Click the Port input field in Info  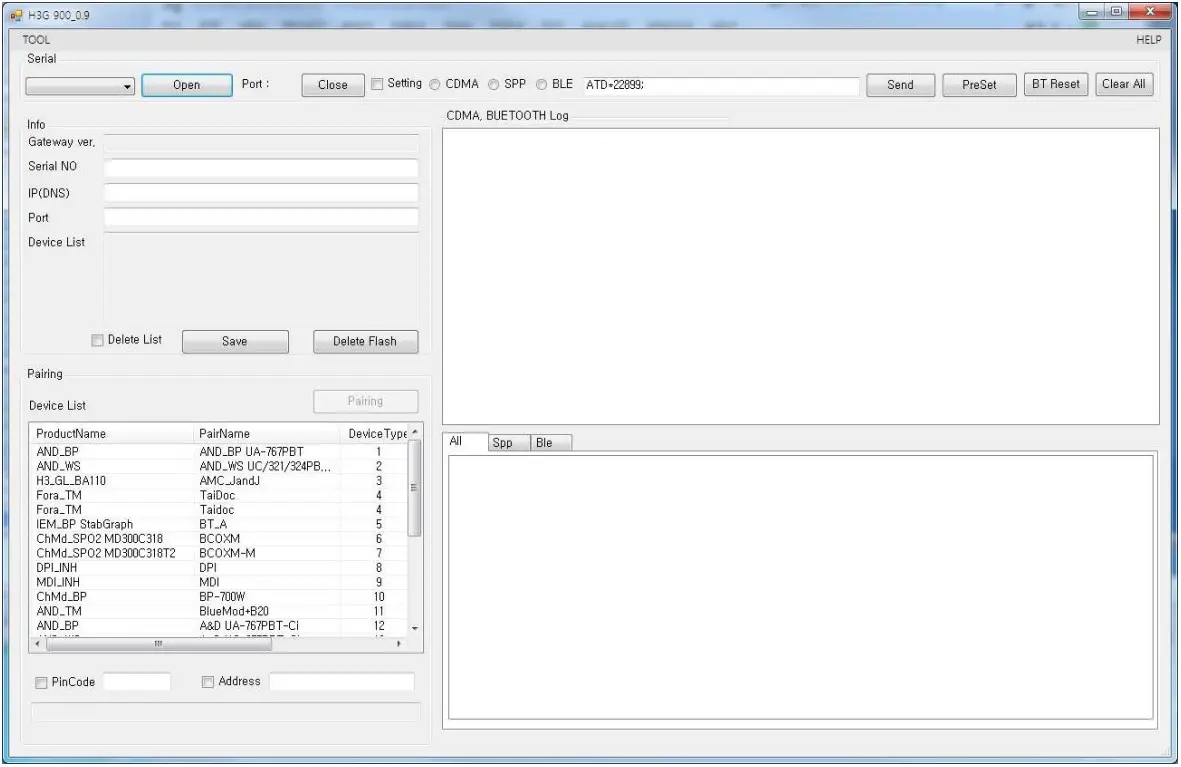[x=261, y=218]
